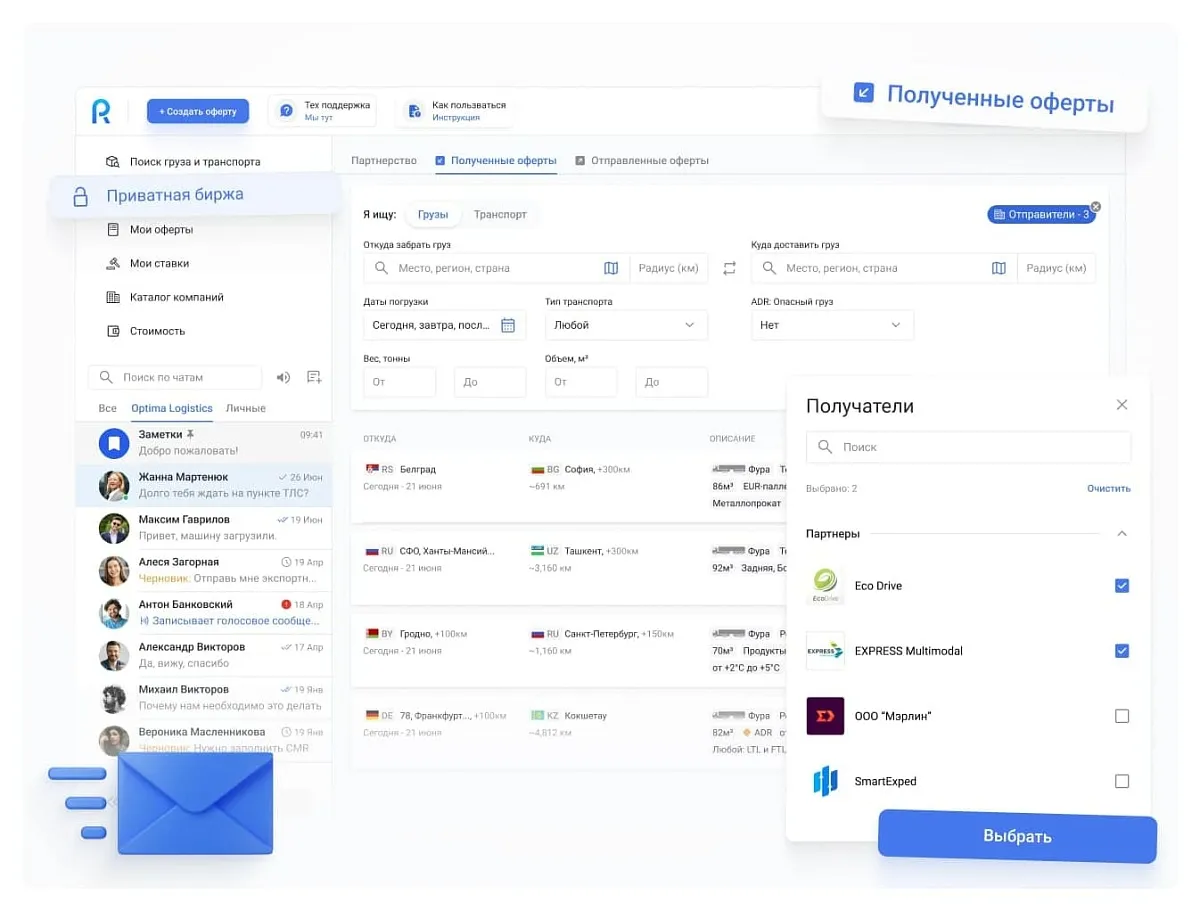Viewport: 1200px width, 911px height.
Task: Enable the Eco Drive partner checkbox
Action: click(1121, 585)
